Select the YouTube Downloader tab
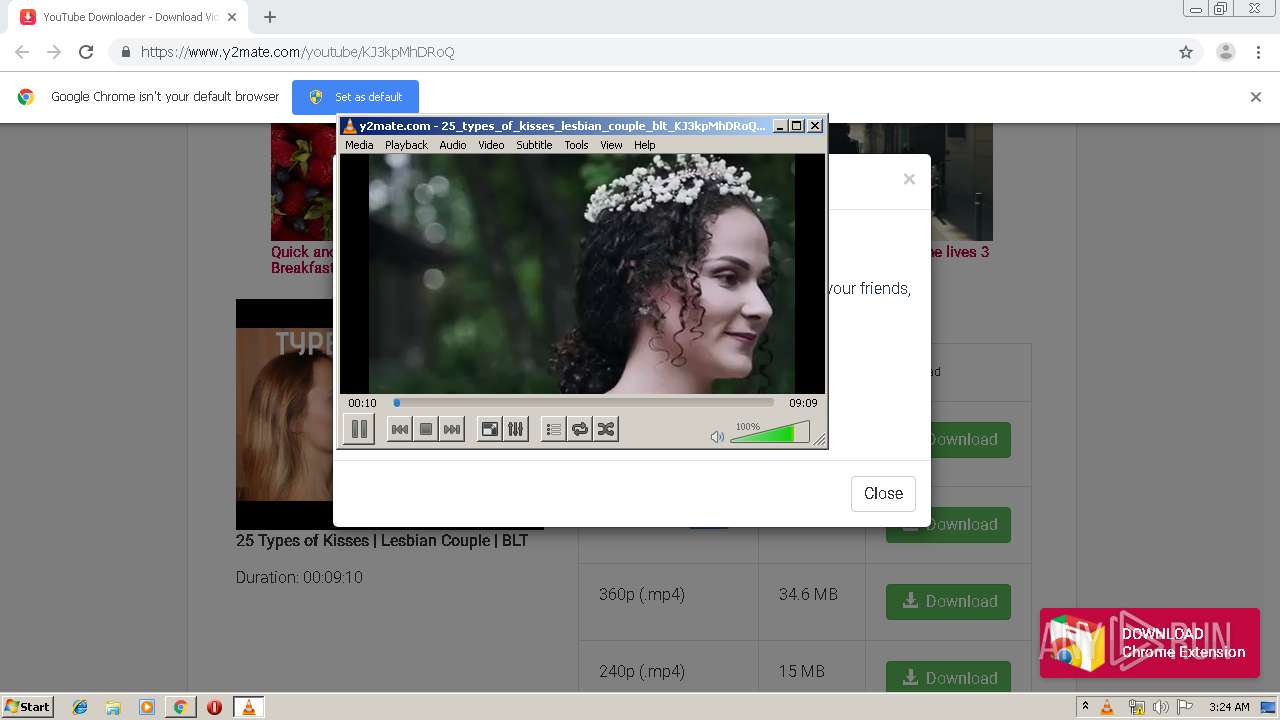 click(x=129, y=17)
